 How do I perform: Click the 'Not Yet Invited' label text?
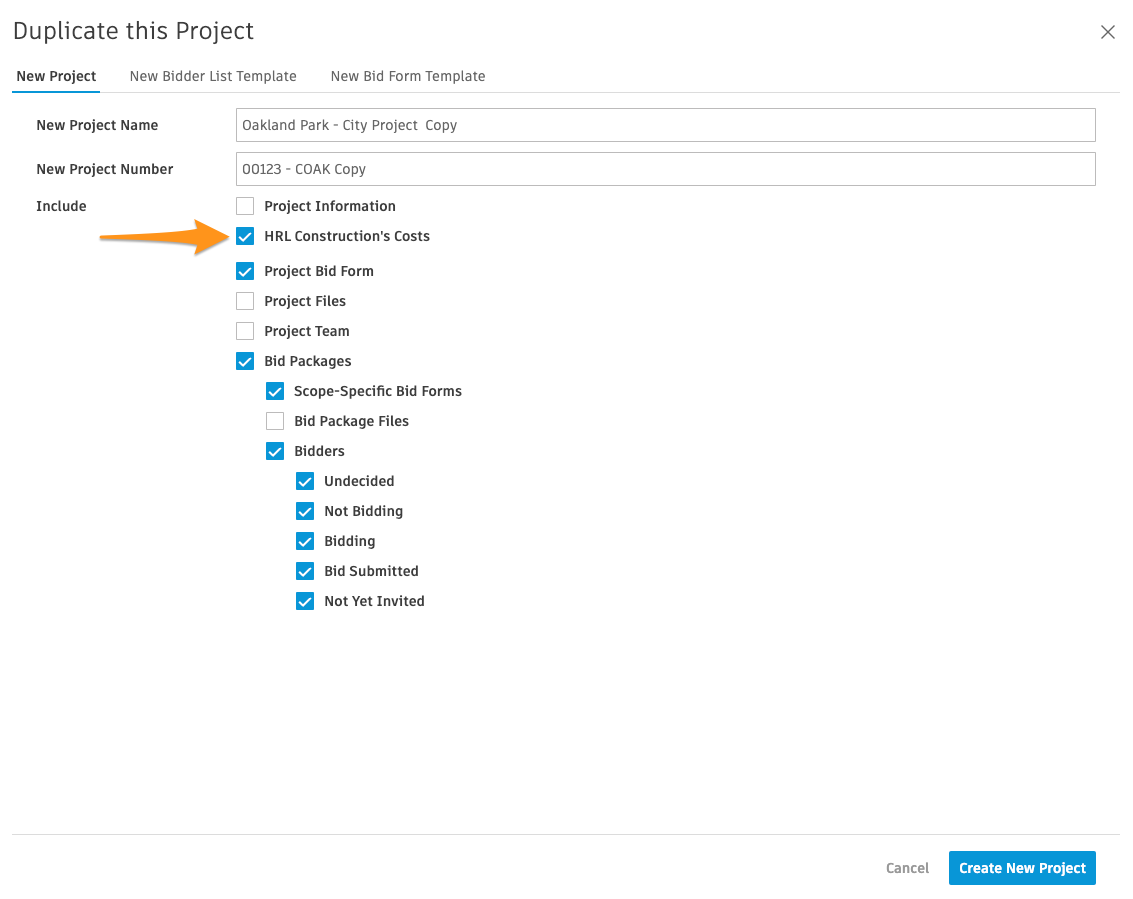(x=374, y=601)
